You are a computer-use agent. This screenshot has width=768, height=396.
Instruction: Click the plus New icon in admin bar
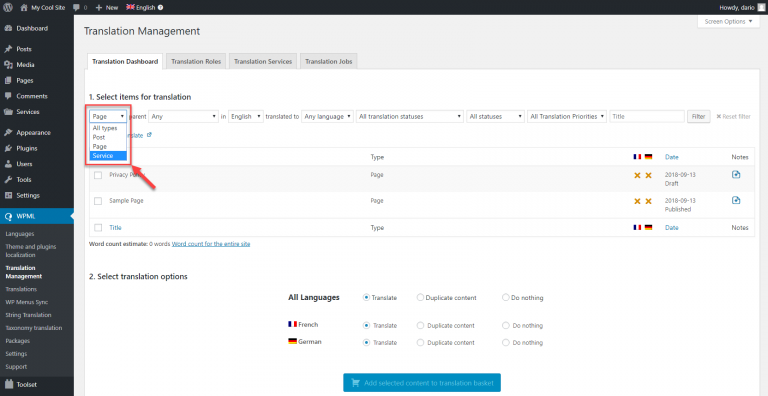[98, 7]
